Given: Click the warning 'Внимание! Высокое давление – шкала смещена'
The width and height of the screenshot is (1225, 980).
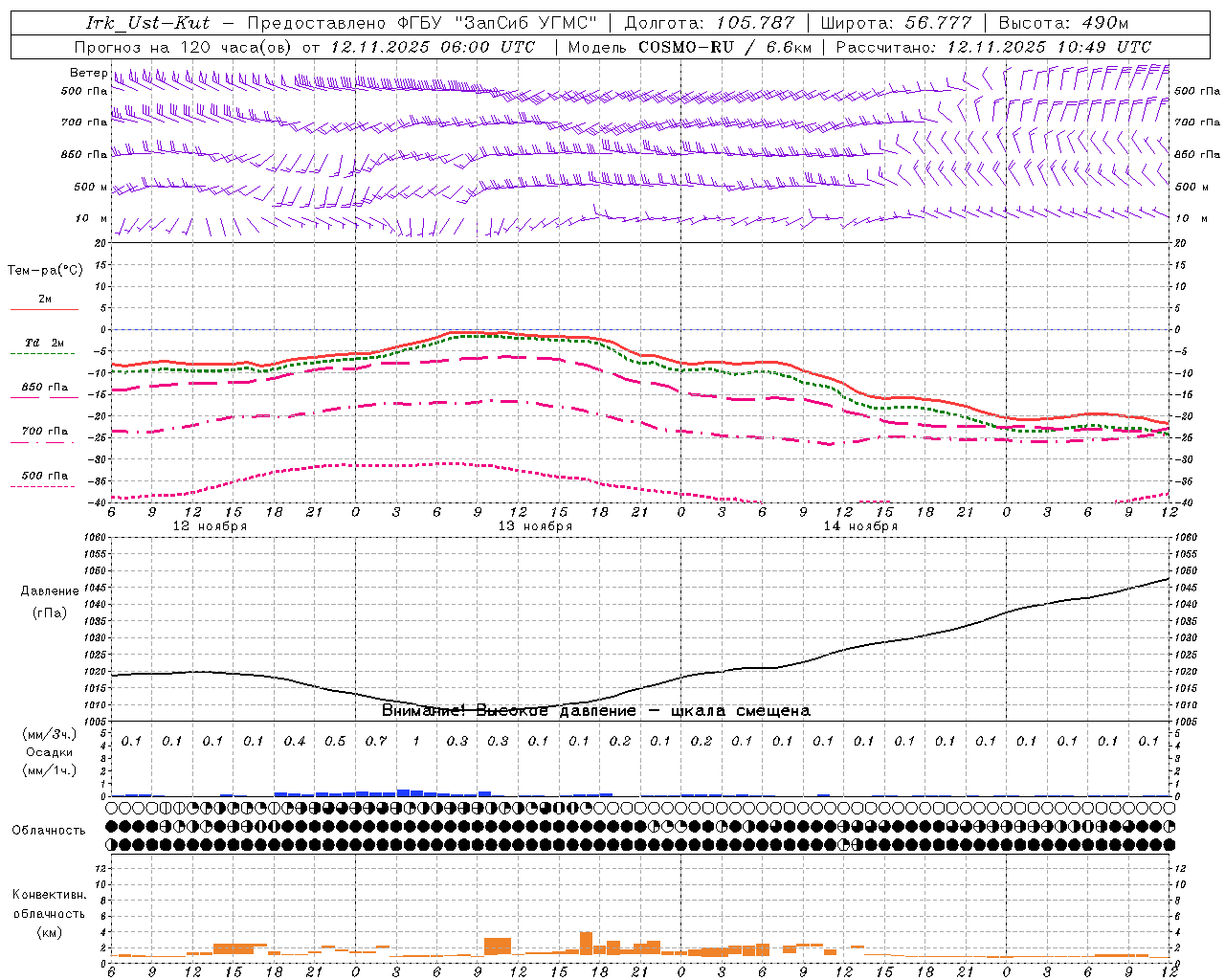Looking at the screenshot, I should coord(596,711).
